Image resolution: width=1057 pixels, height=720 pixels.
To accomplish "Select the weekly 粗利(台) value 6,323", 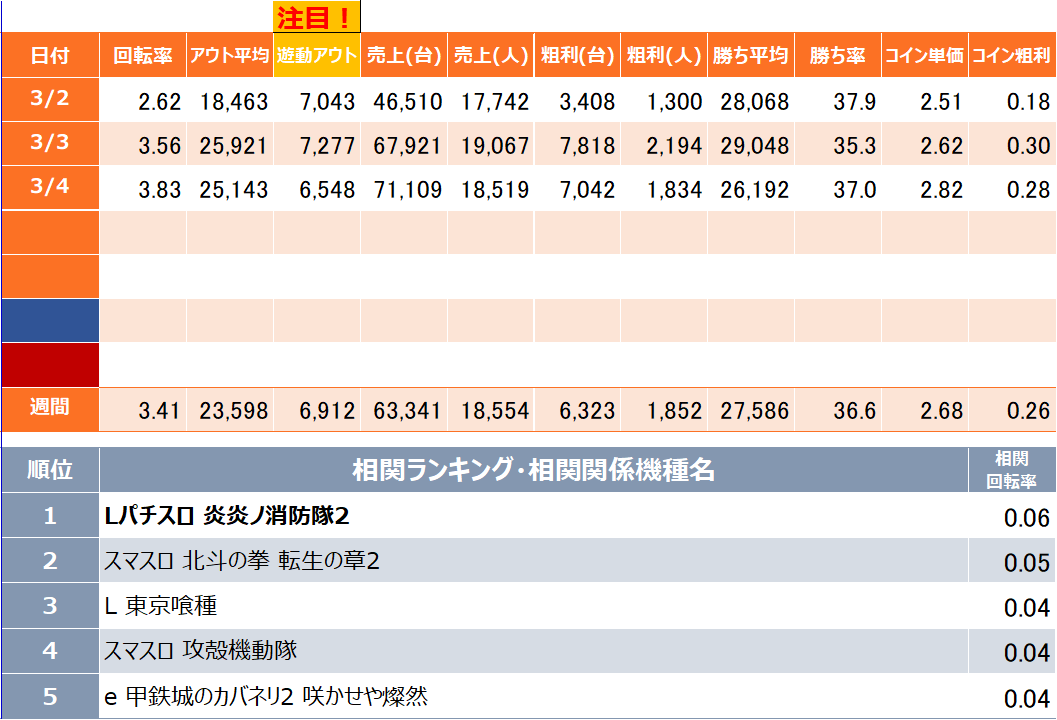I will 582,411.
